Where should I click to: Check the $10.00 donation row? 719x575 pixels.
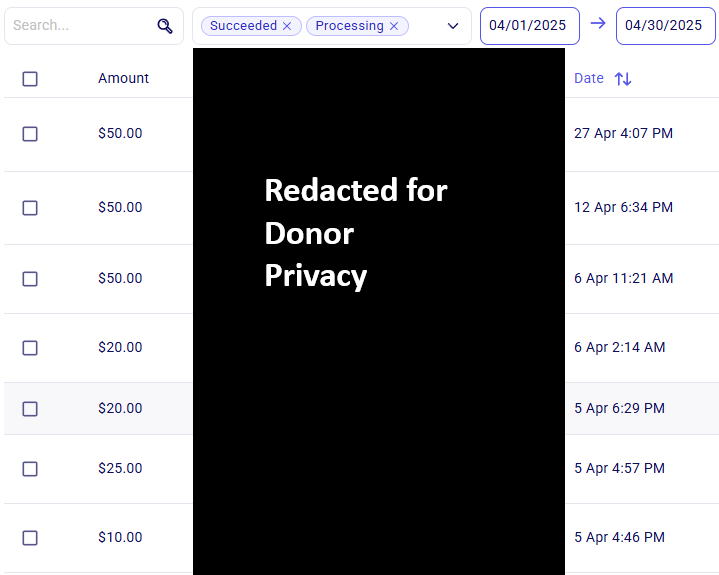pos(30,538)
